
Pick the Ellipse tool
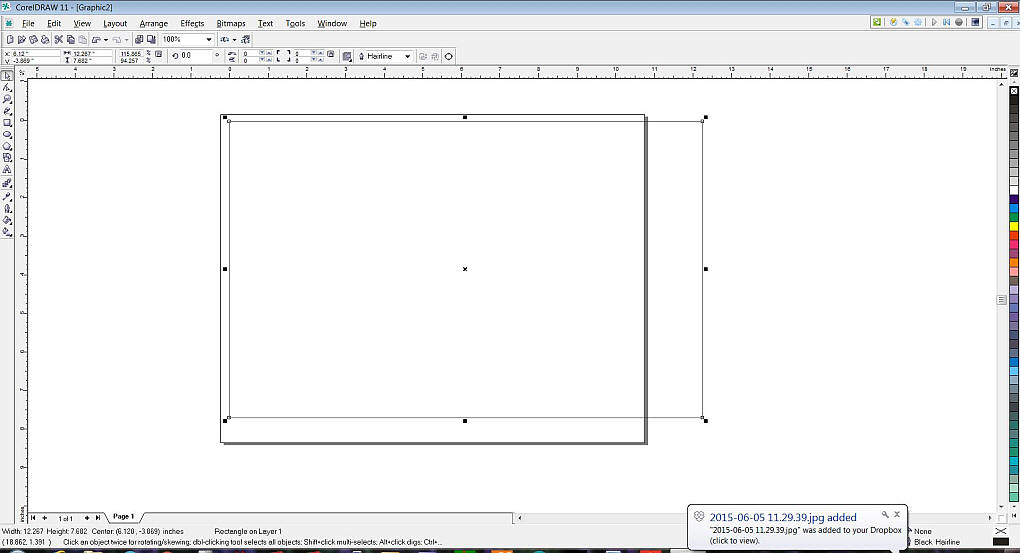click(7, 134)
